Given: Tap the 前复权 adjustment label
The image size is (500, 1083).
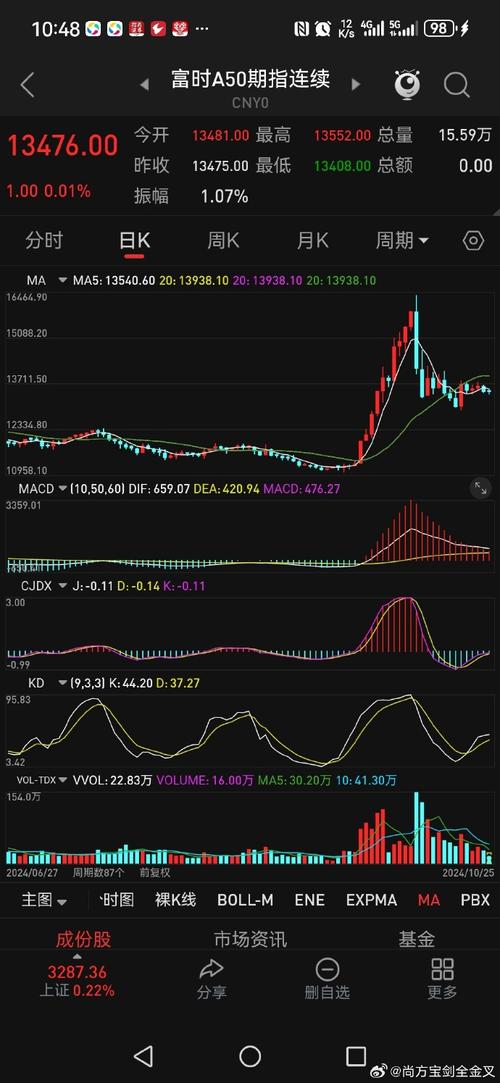Looking at the screenshot, I should pos(155,872).
